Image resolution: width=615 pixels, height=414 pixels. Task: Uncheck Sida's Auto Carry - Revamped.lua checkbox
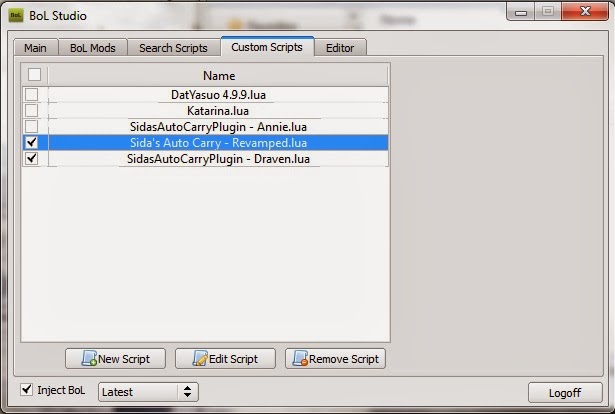coord(31,142)
